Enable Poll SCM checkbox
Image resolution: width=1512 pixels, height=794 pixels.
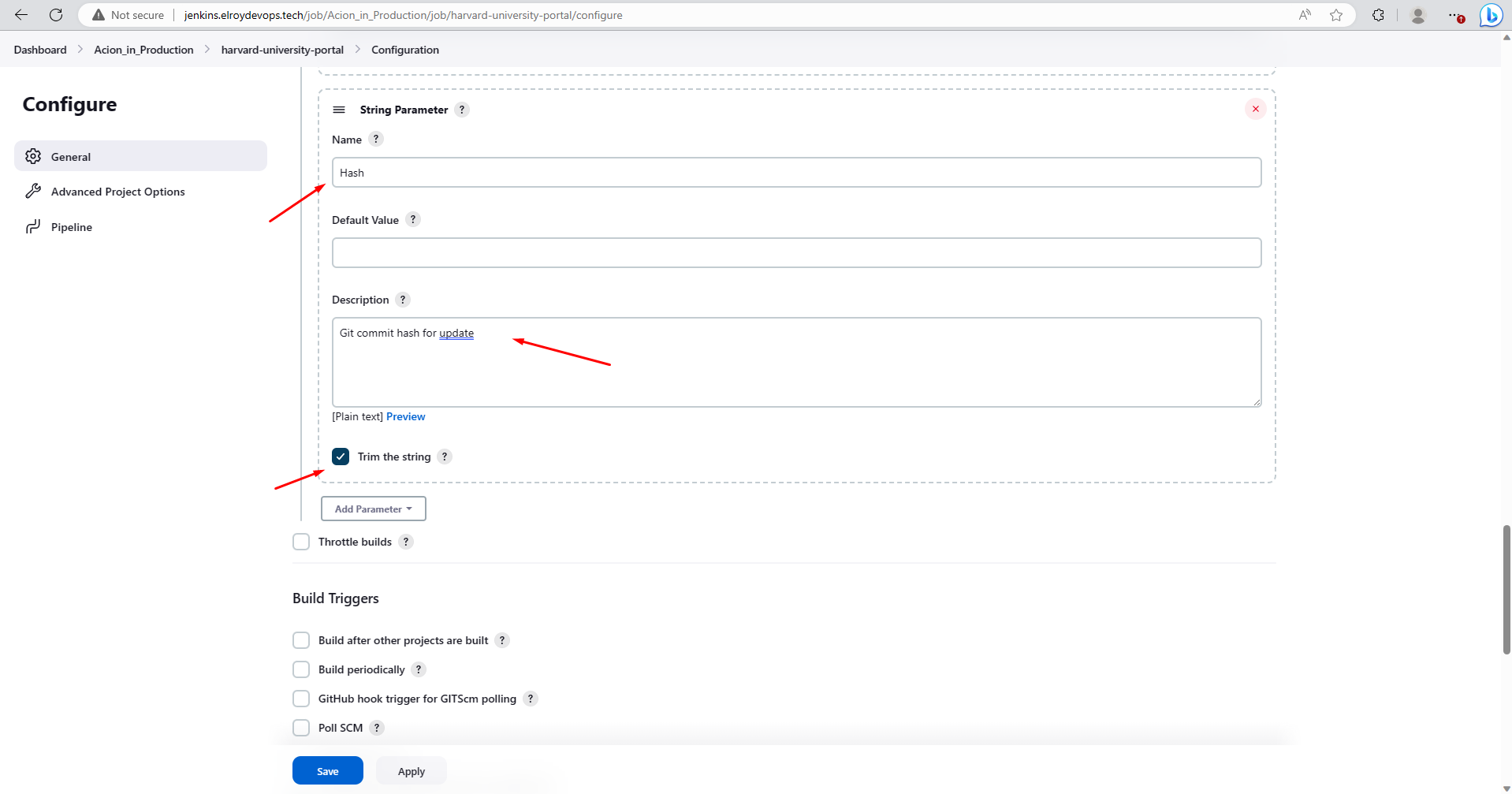pos(301,728)
